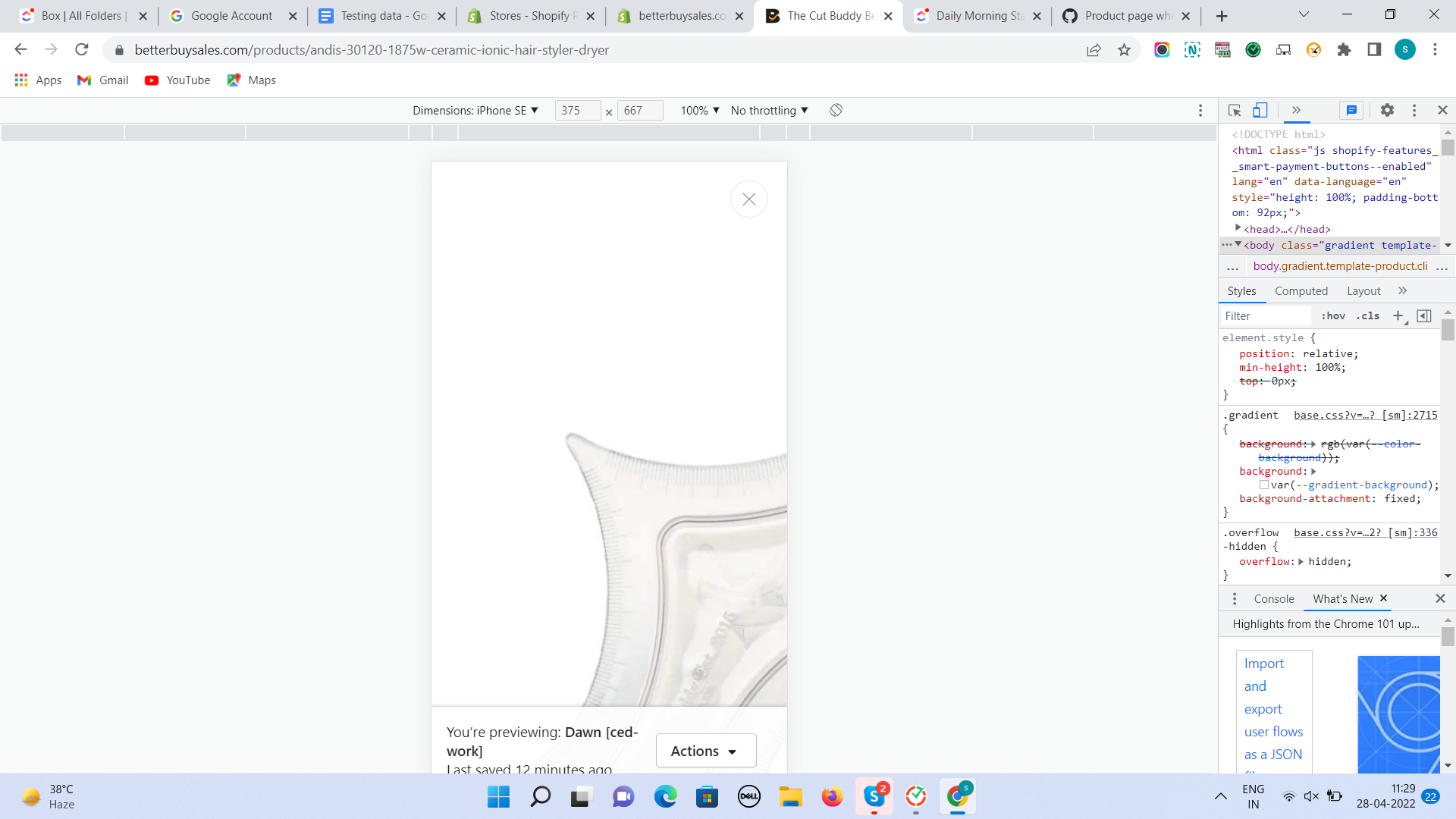The width and height of the screenshot is (1456, 819).
Task: Close the product image lightbox
Action: click(748, 199)
